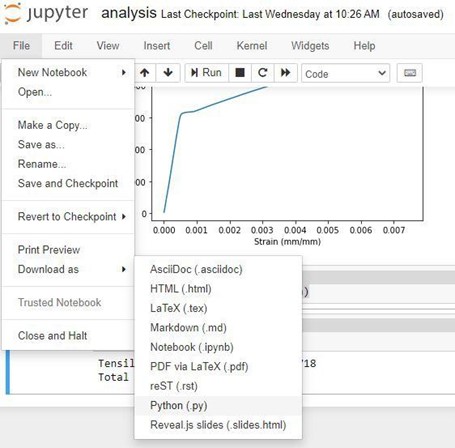Viewport: 455px width, 448px height.
Task: Select Rename... menu entry
Action: click(68, 164)
